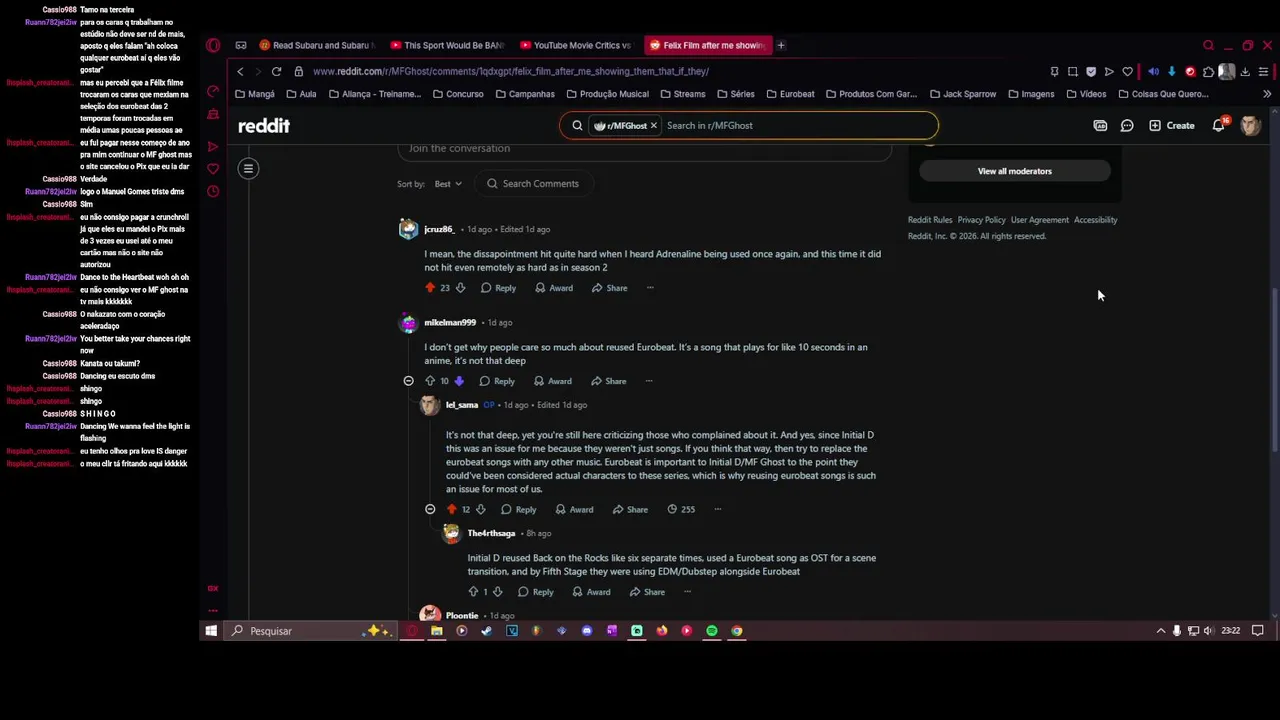1280x720 pixels.
Task: Open new browser tab with the plus button
Action: (781, 45)
